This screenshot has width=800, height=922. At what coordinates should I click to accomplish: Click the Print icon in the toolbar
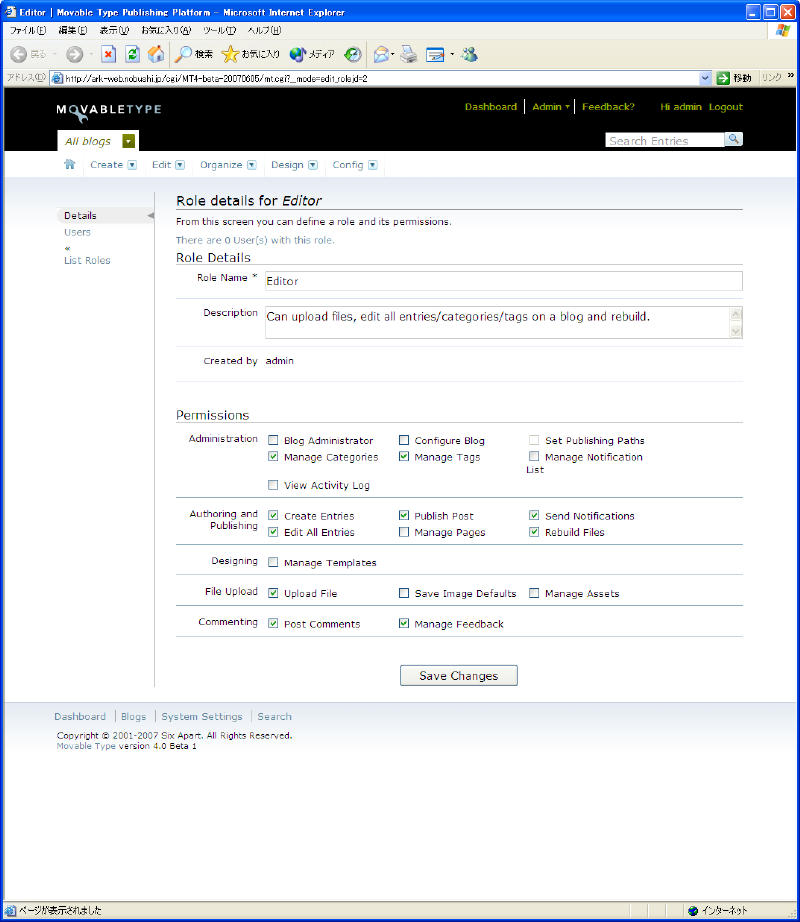[x=408, y=54]
